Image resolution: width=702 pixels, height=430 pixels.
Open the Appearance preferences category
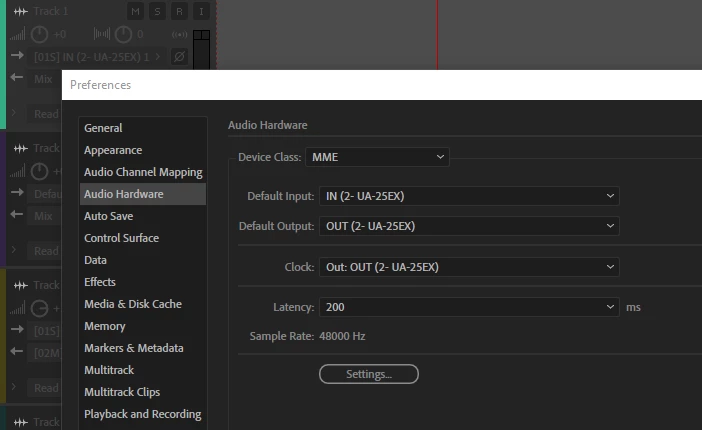tap(143, 150)
